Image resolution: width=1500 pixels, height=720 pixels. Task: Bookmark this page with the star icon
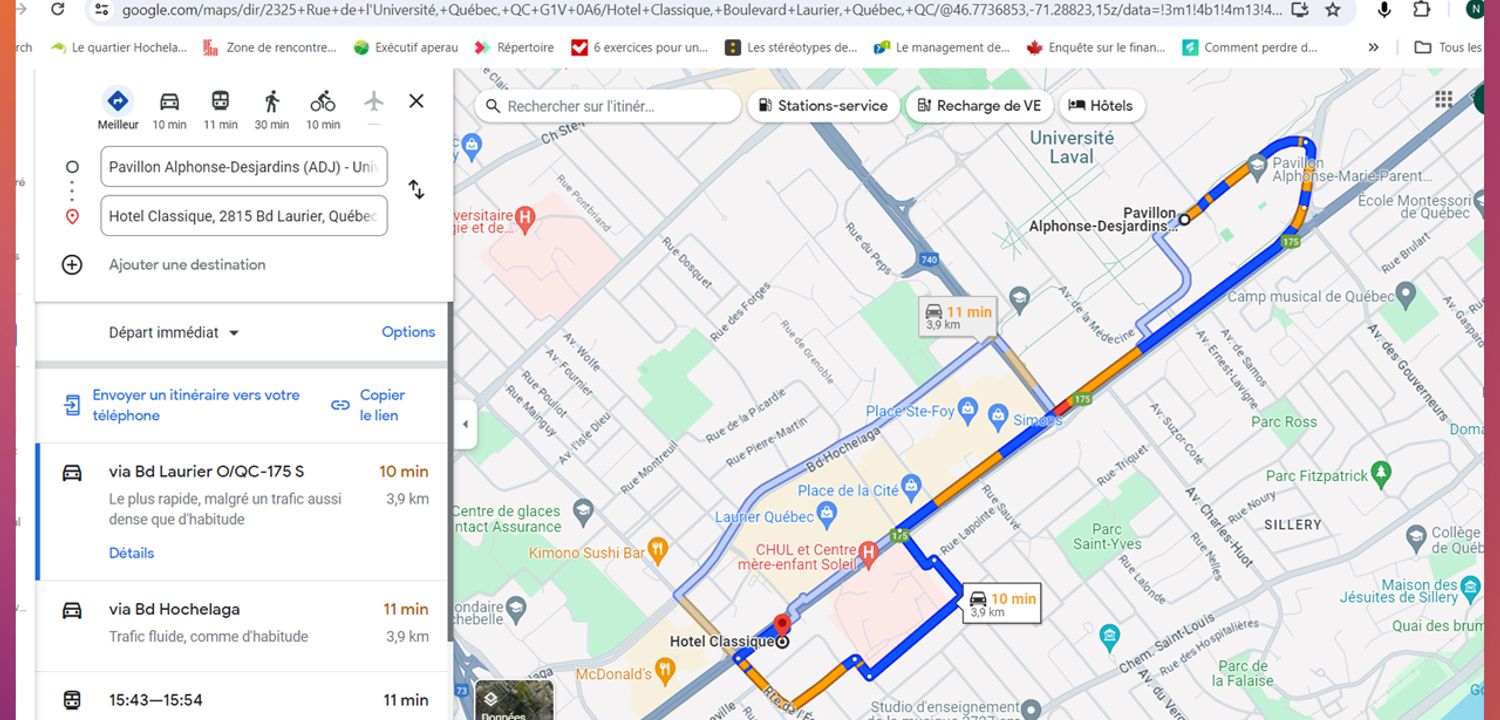pos(1332,10)
